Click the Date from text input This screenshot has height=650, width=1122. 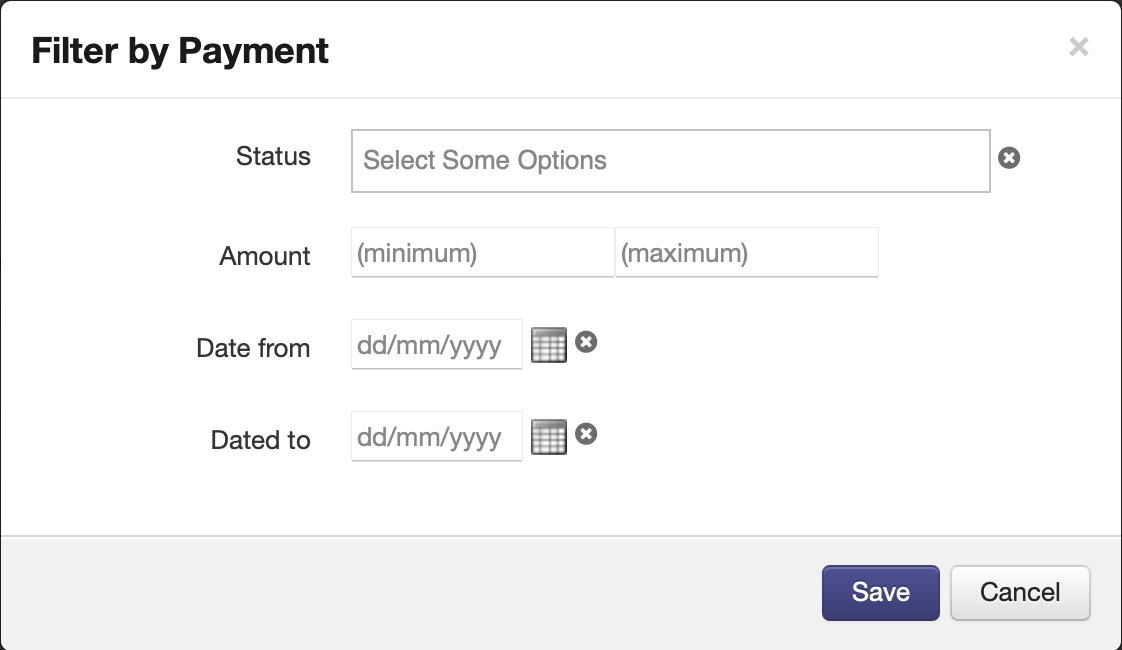(436, 345)
